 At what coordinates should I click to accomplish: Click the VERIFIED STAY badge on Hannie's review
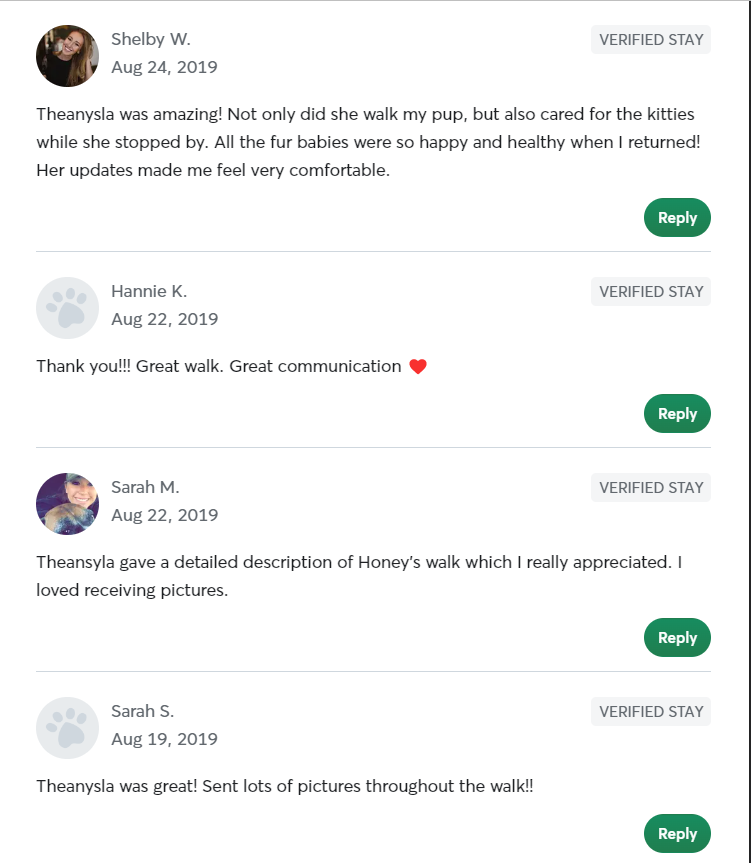(x=650, y=291)
